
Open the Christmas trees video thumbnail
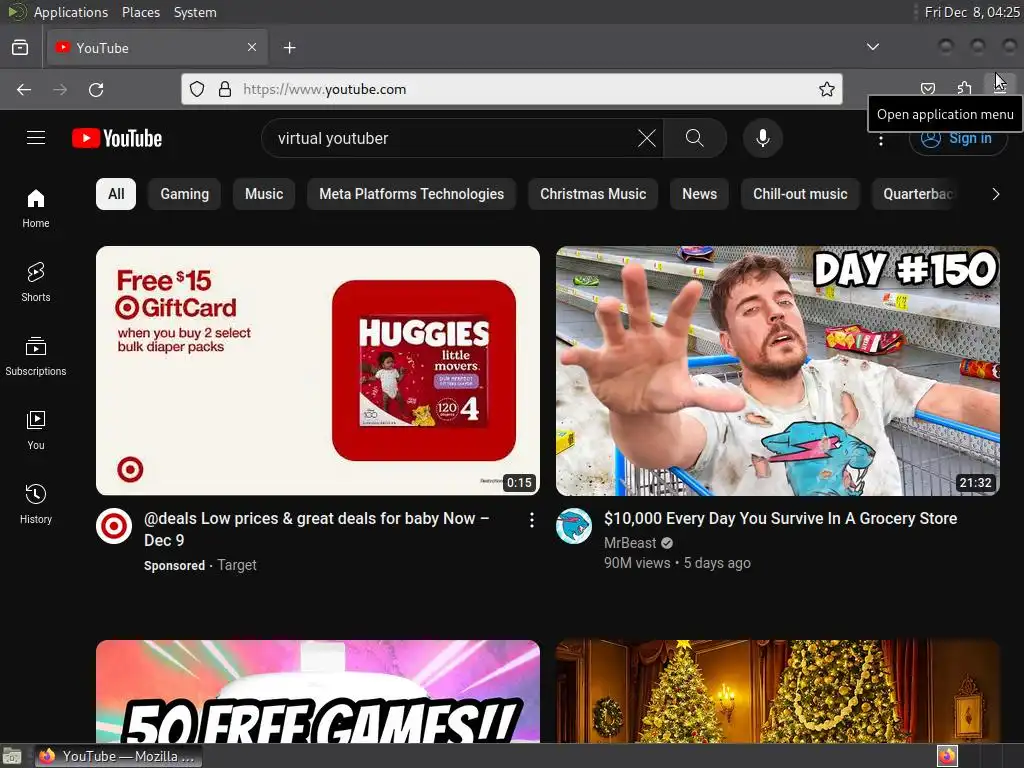778,692
